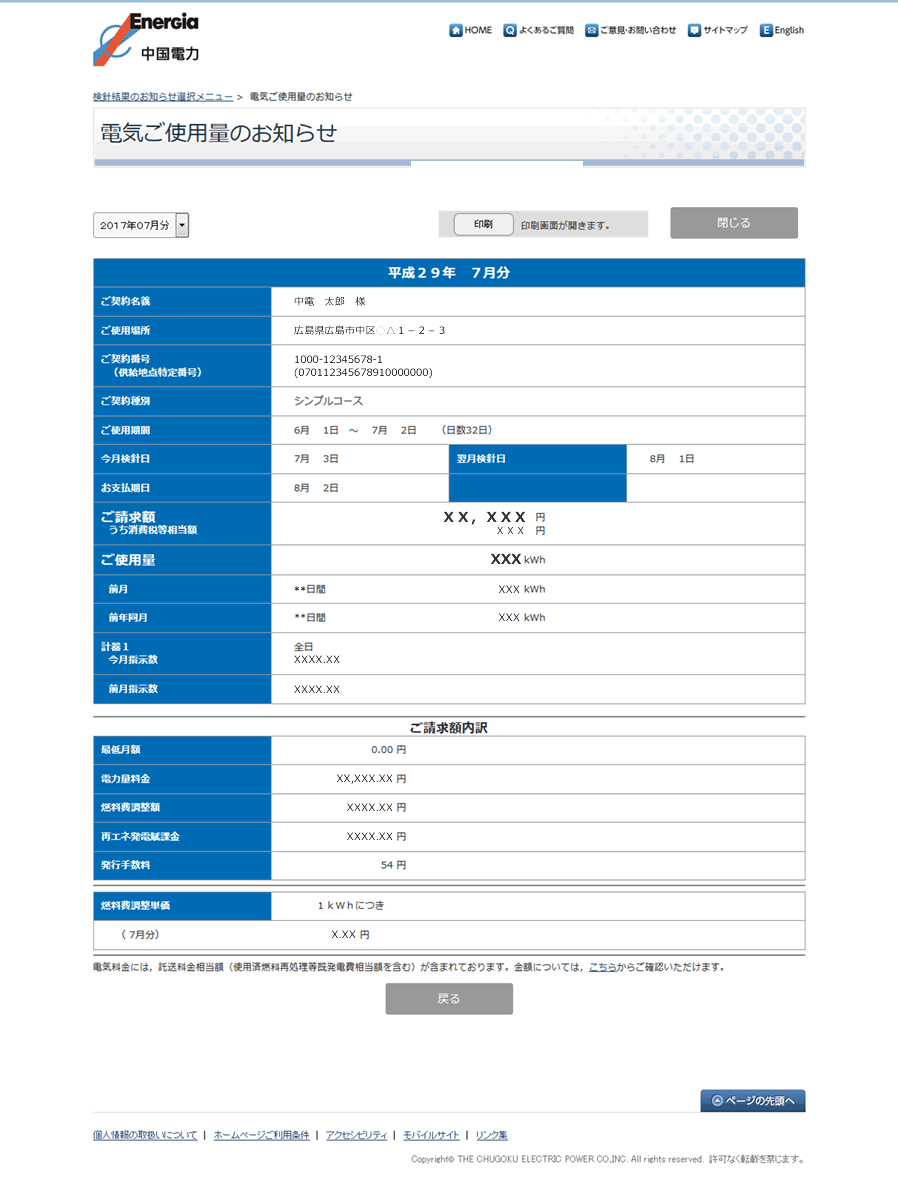
Task: Click the 平成29年 7月分 table header
Action: point(449,273)
